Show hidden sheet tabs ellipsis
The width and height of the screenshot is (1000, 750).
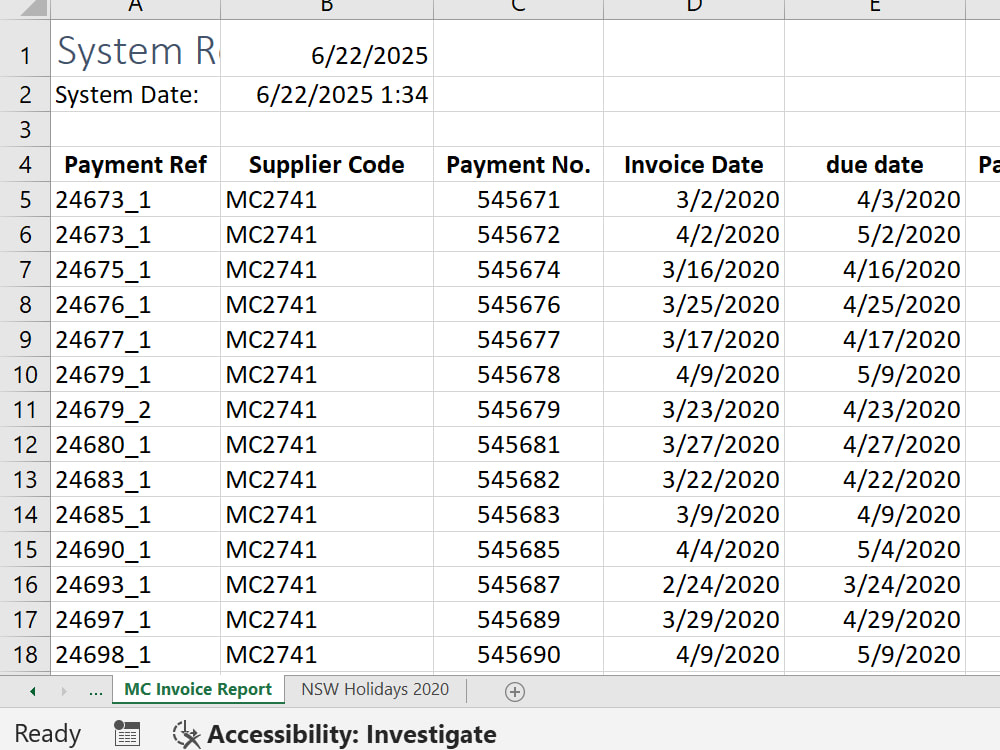pyautogui.click(x=96, y=691)
